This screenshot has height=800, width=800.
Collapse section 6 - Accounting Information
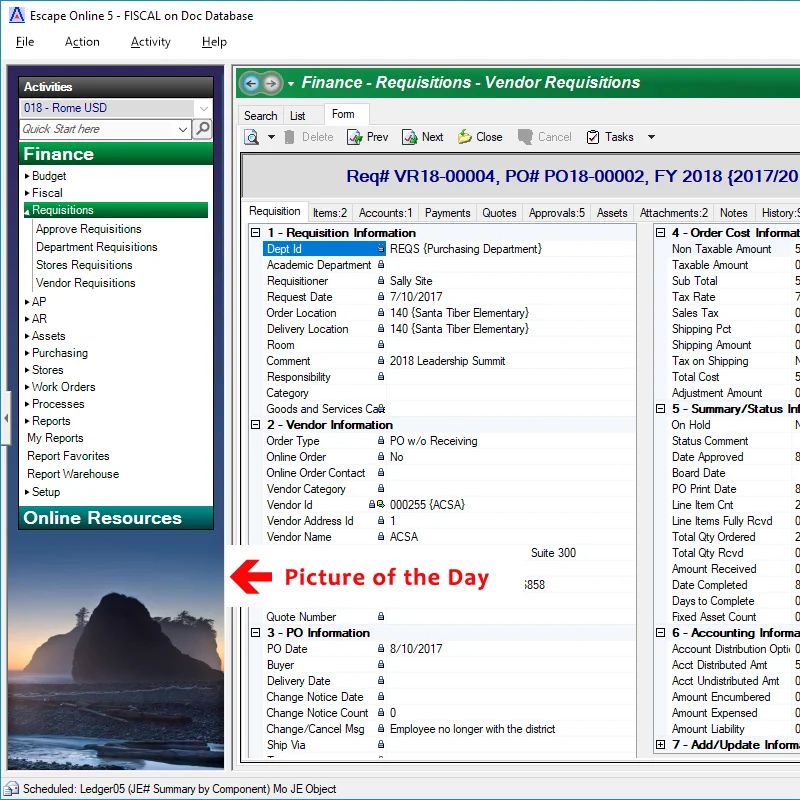click(x=660, y=633)
